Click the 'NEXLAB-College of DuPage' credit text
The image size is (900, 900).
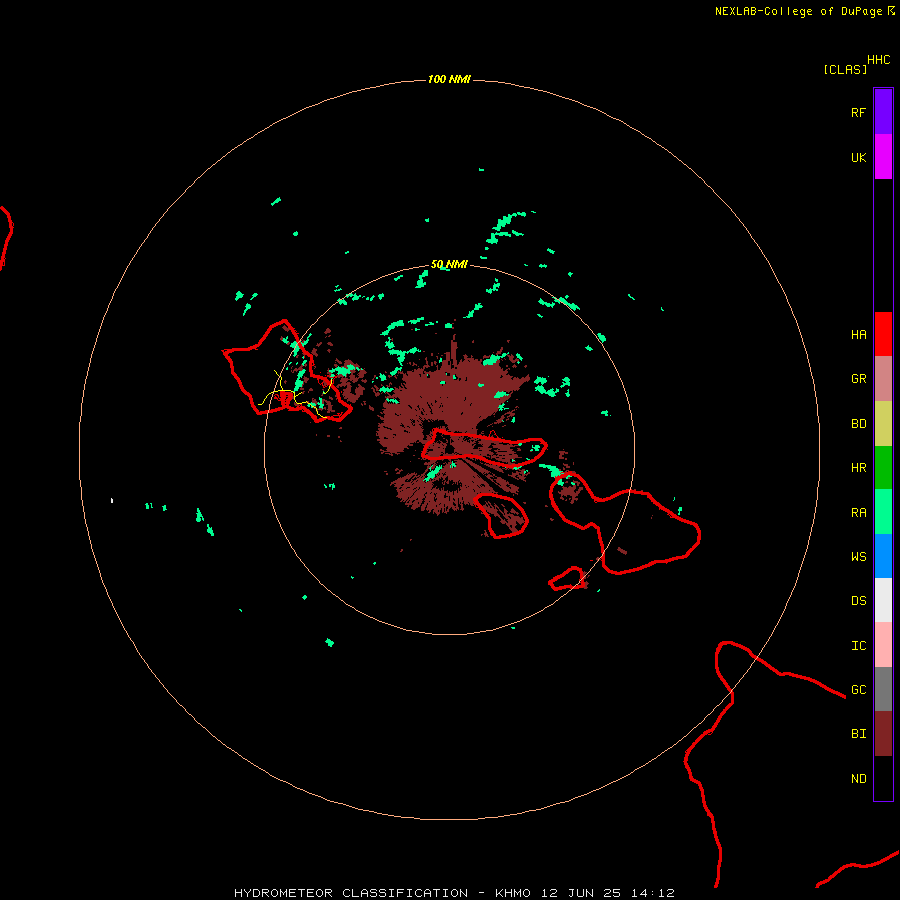798,11
